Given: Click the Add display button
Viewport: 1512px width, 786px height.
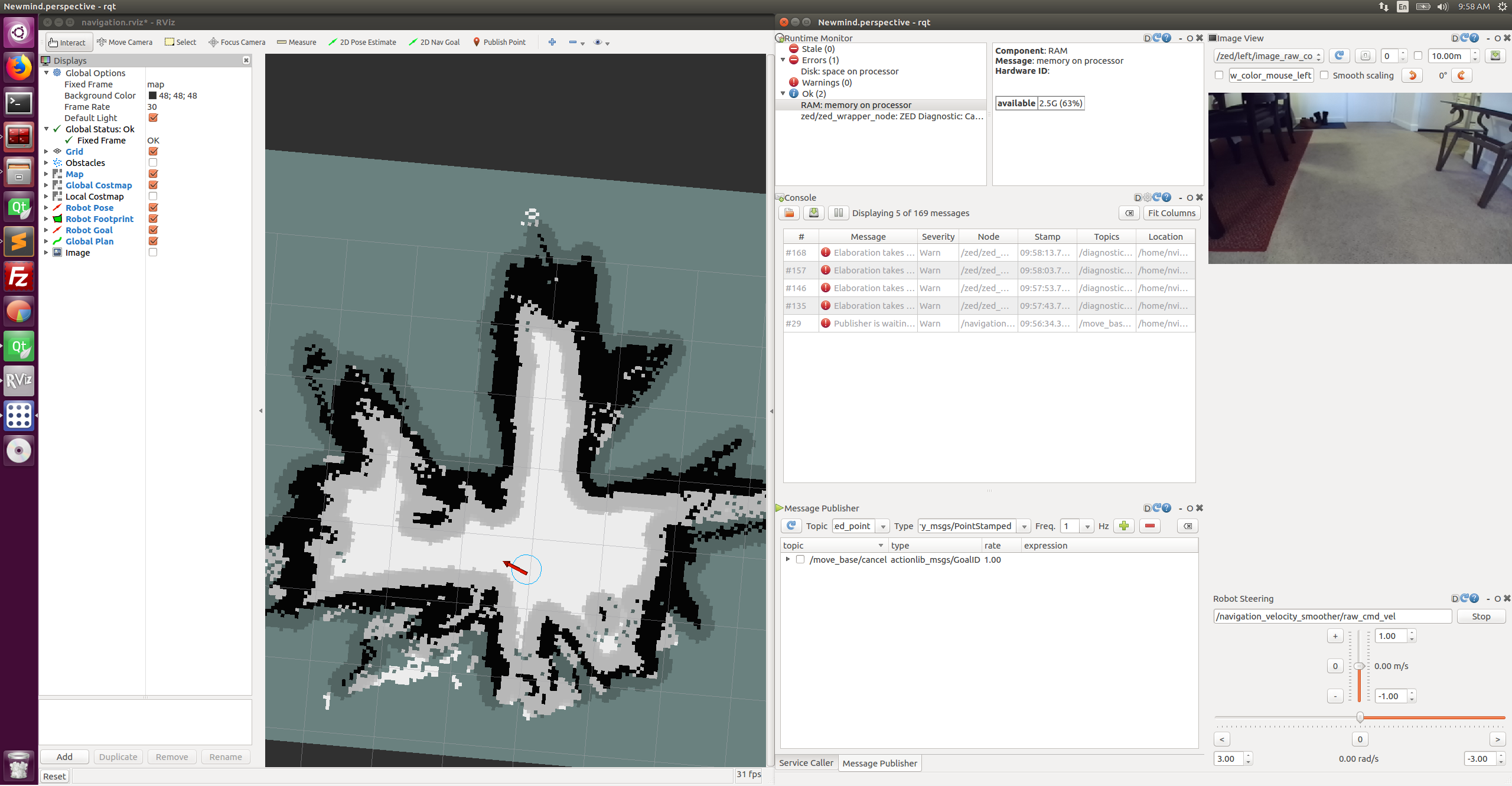Looking at the screenshot, I should (64, 757).
